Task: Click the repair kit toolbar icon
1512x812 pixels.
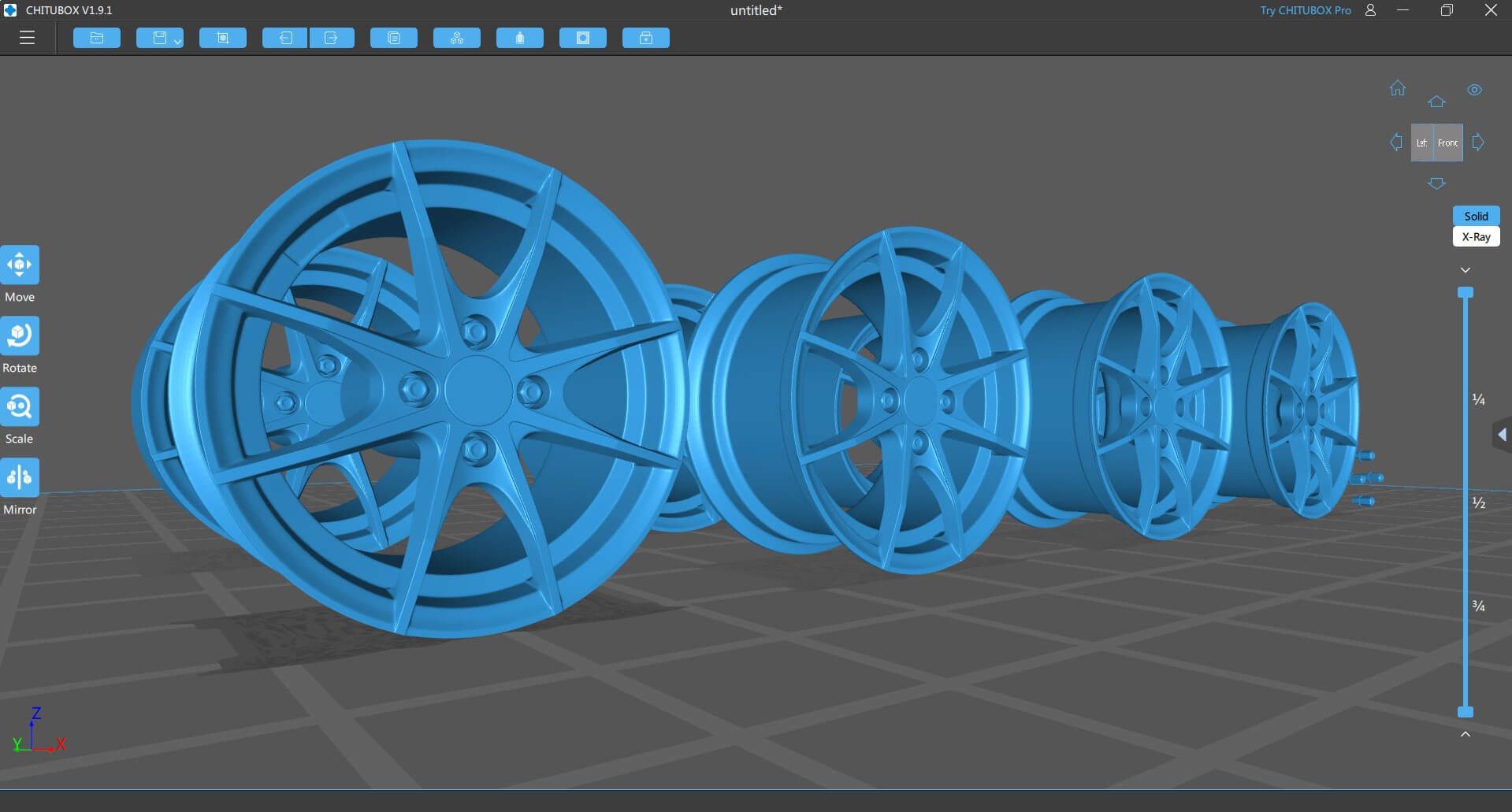Action: [646, 38]
